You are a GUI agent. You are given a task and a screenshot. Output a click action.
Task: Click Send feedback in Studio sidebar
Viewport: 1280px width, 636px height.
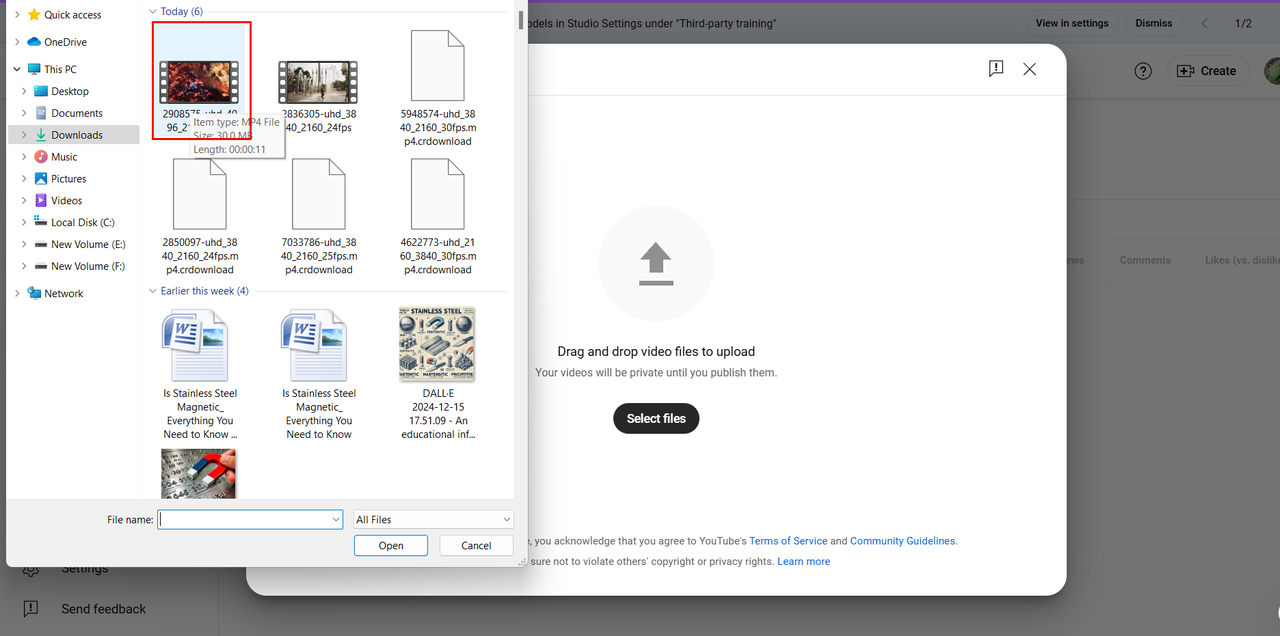(103, 609)
